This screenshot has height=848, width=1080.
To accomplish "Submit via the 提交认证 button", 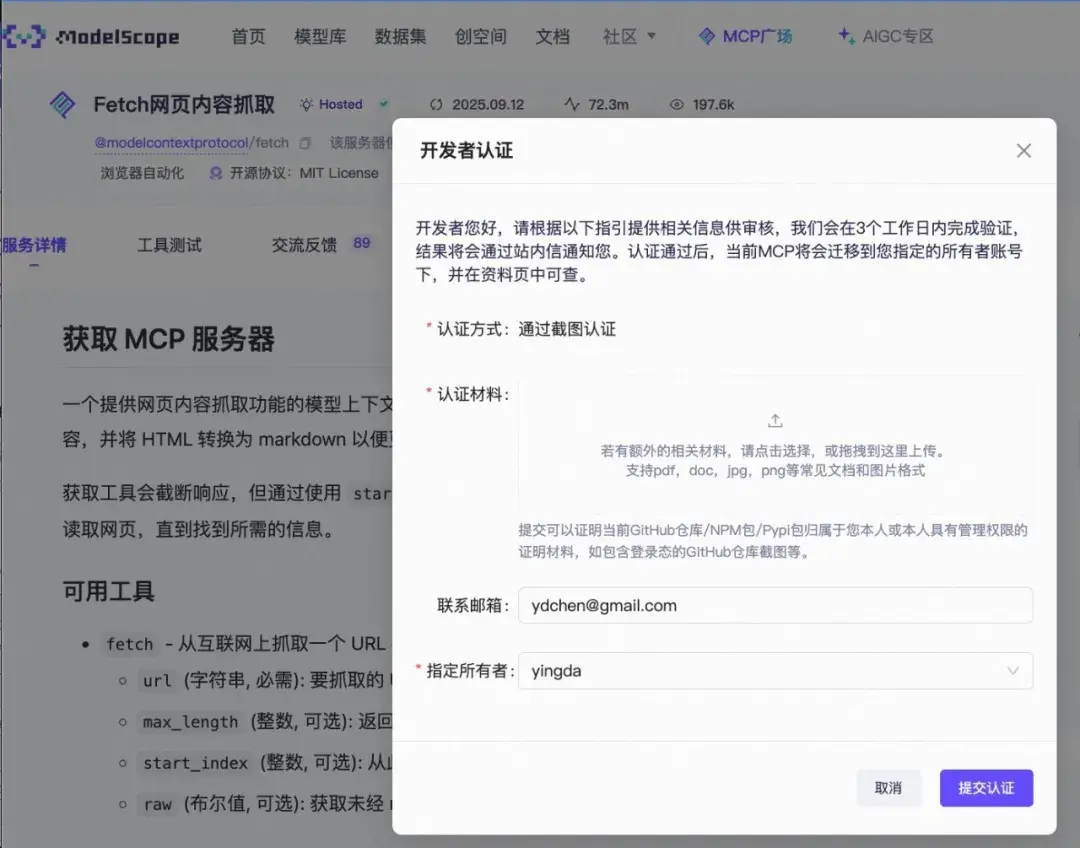I will coord(986,788).
